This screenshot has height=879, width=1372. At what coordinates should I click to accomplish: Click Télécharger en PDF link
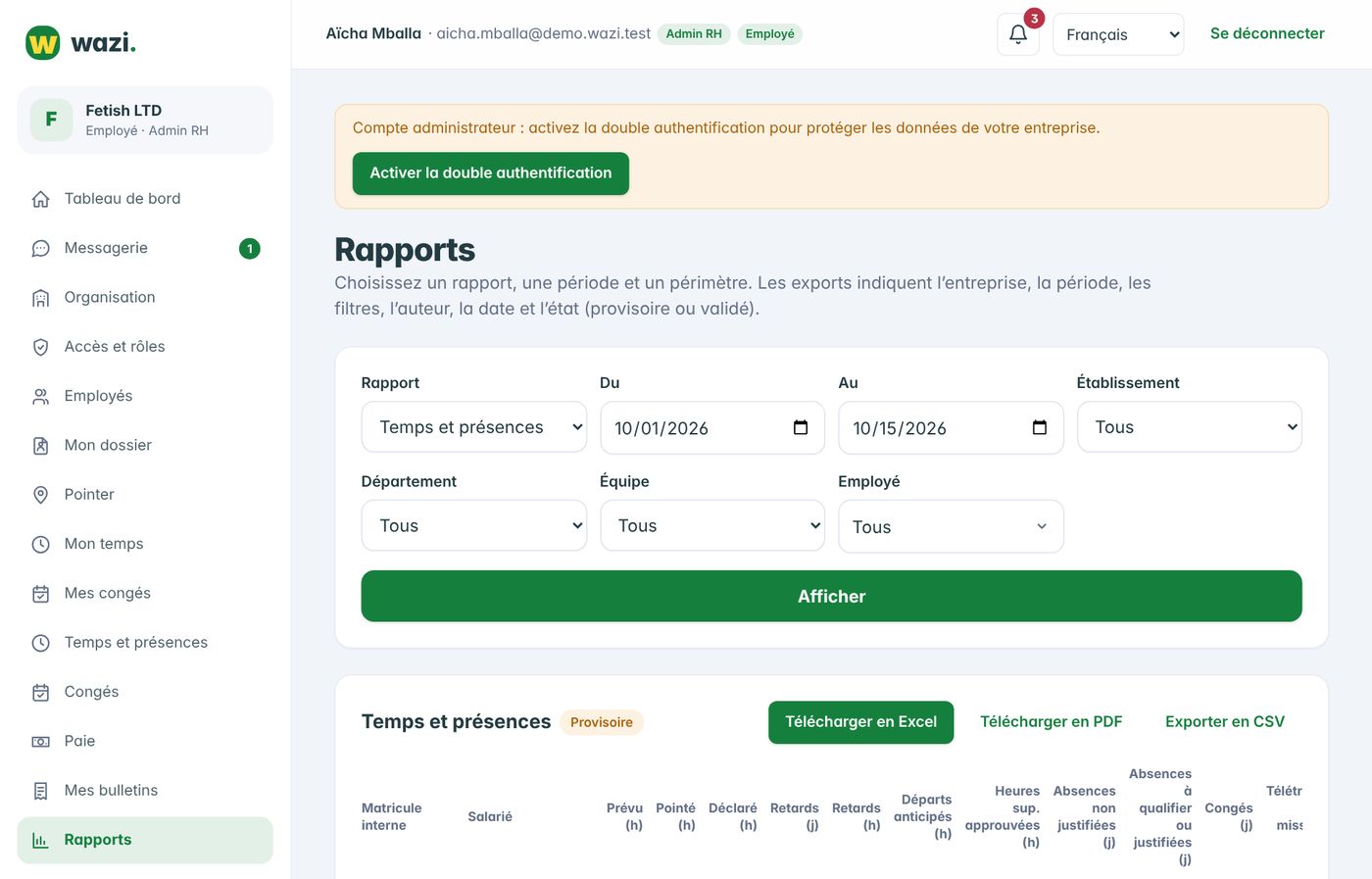[1052, 722]
